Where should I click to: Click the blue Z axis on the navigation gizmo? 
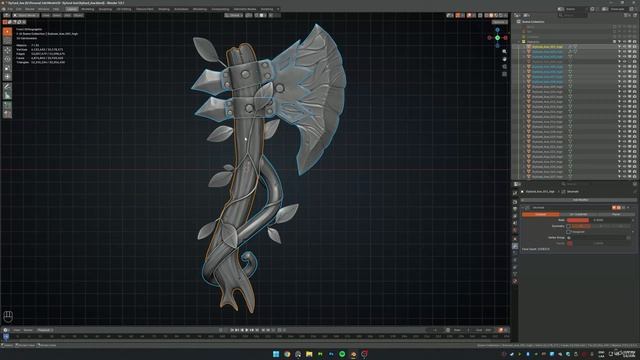pyautogui.click(x=497, y=30)
